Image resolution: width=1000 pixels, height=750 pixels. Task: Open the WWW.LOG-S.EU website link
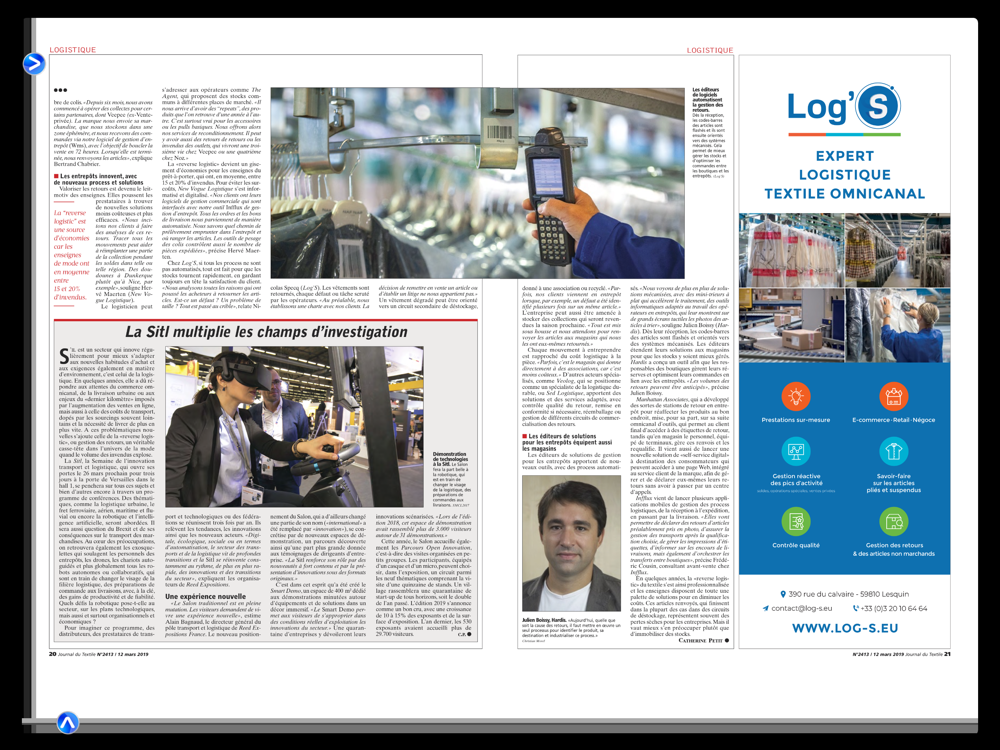click(x=844, y=628)
